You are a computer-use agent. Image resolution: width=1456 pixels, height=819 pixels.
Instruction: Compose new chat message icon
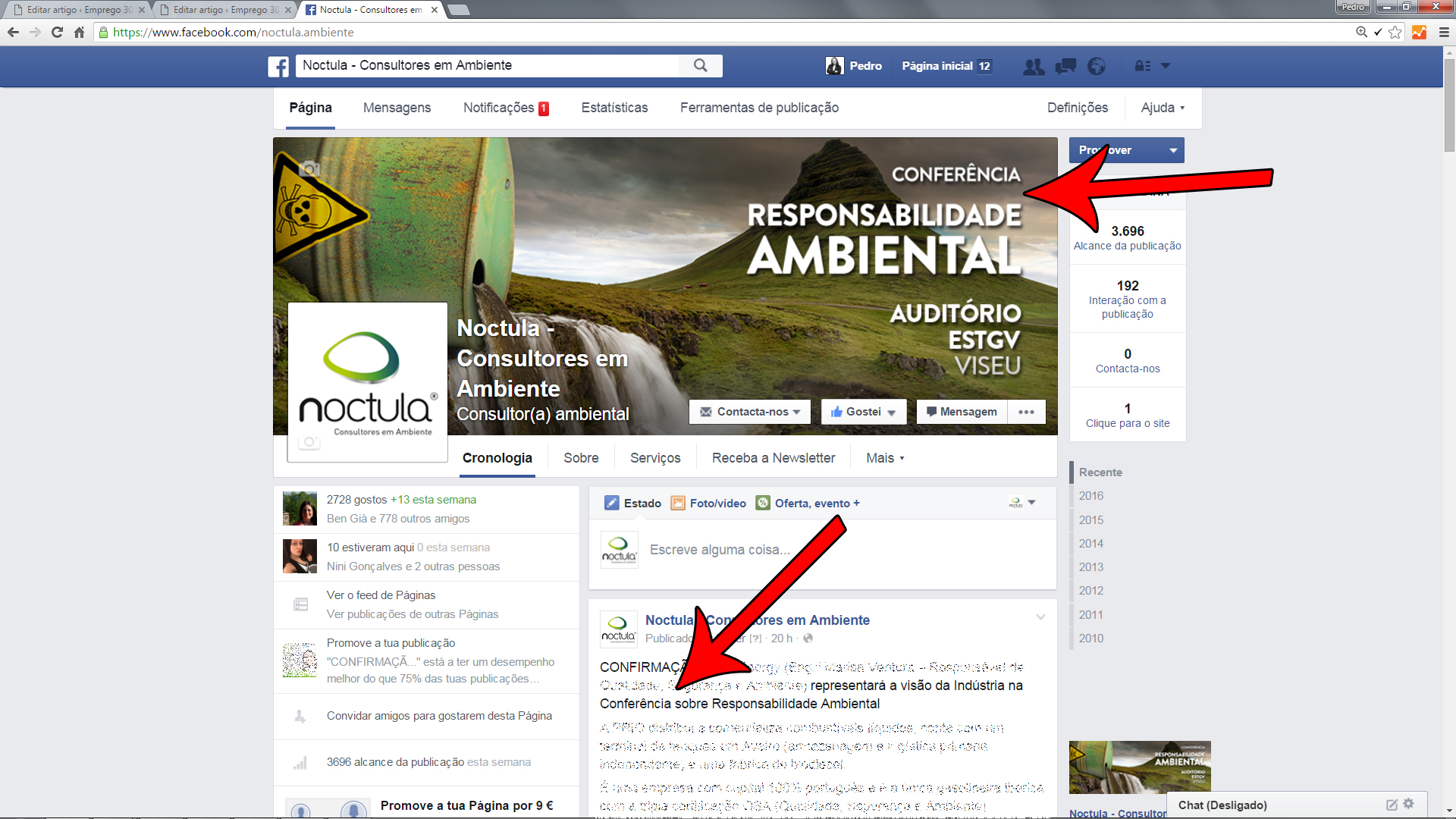tap(1392, 805)
